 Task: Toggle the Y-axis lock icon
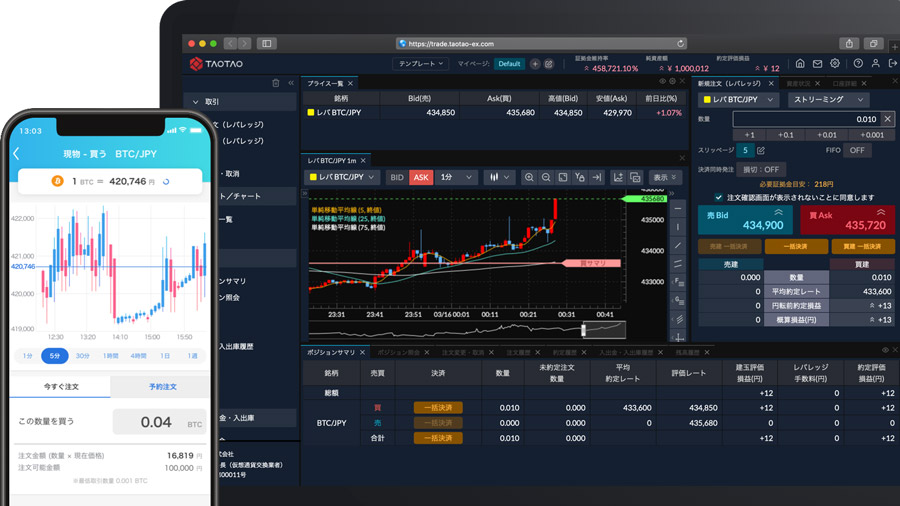point(580,177)
